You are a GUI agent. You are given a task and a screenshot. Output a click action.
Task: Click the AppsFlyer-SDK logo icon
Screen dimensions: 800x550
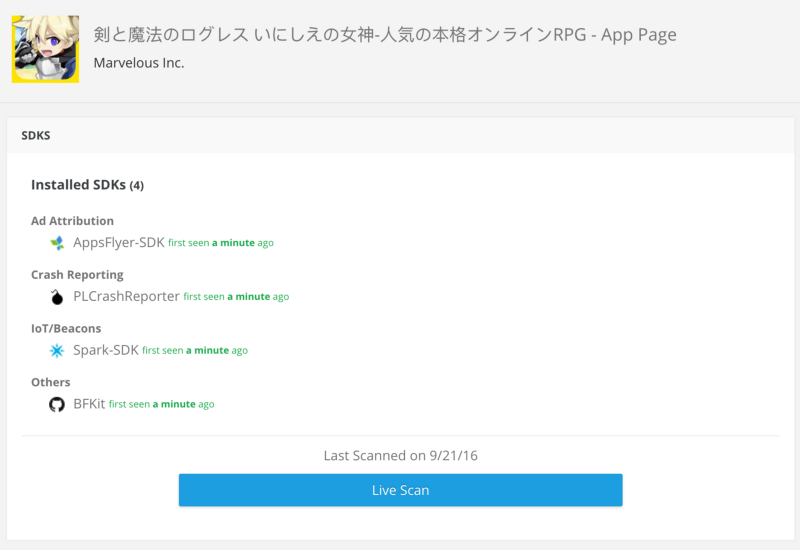point(57,243)
